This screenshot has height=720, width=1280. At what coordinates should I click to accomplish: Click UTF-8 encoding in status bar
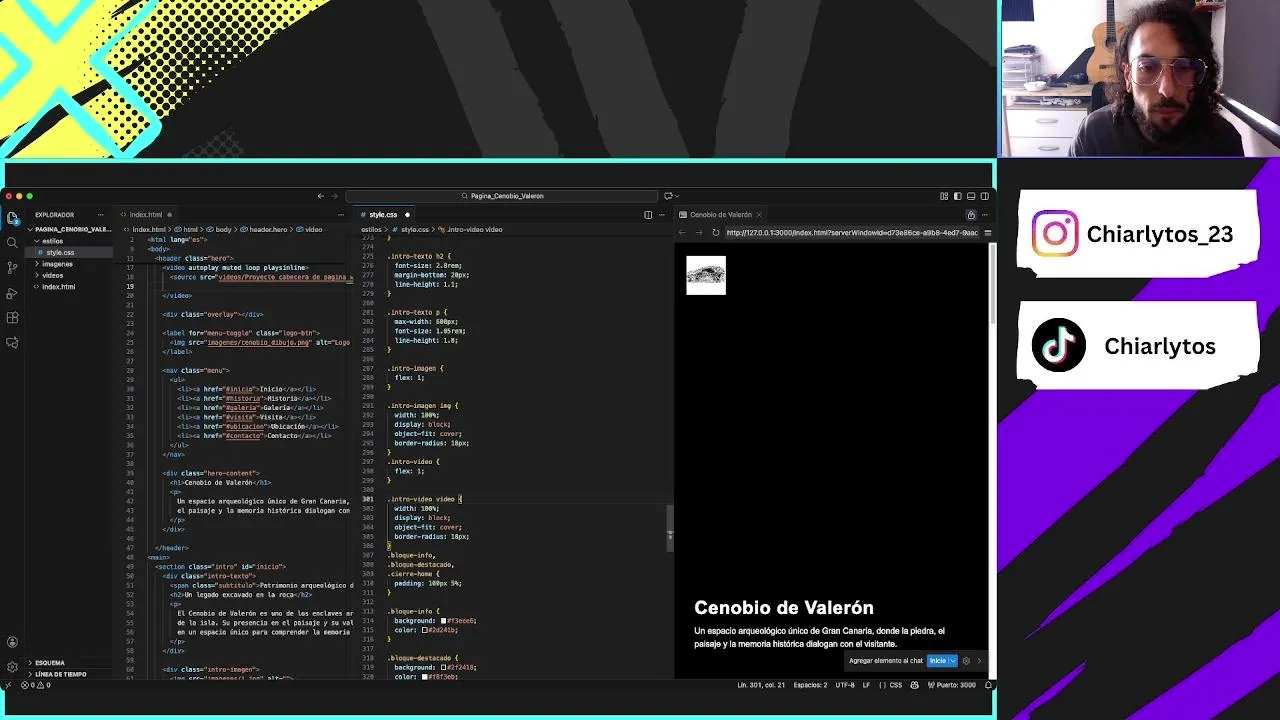845,685
